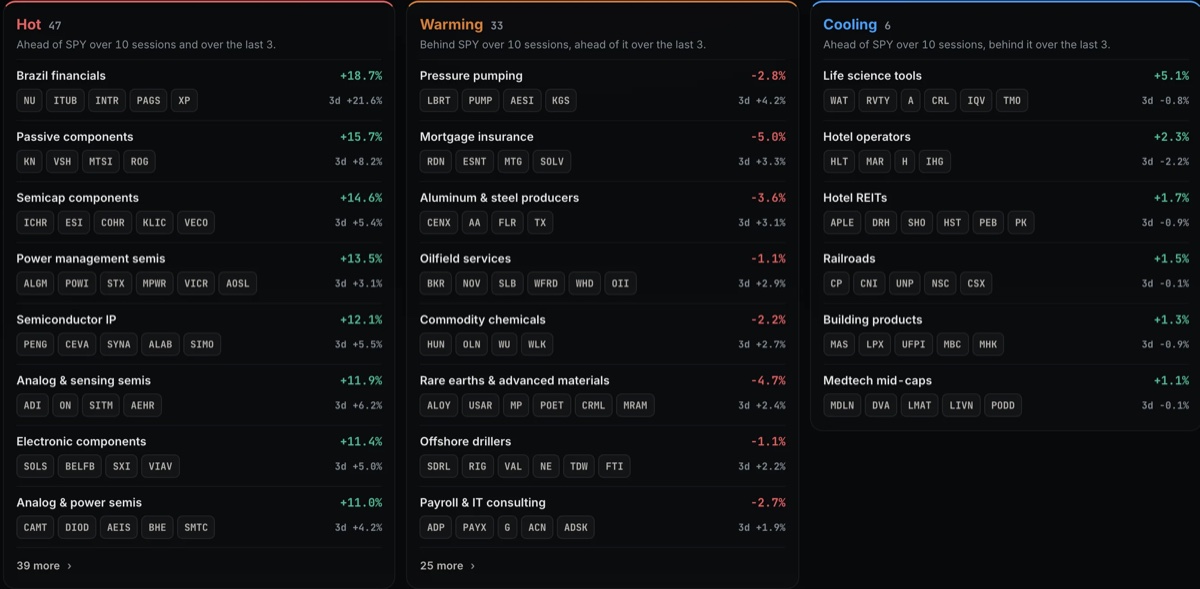This screenshot has width=1200, height=589.
Task: Open the Pressure pumping theme
Action: point(471,76)
